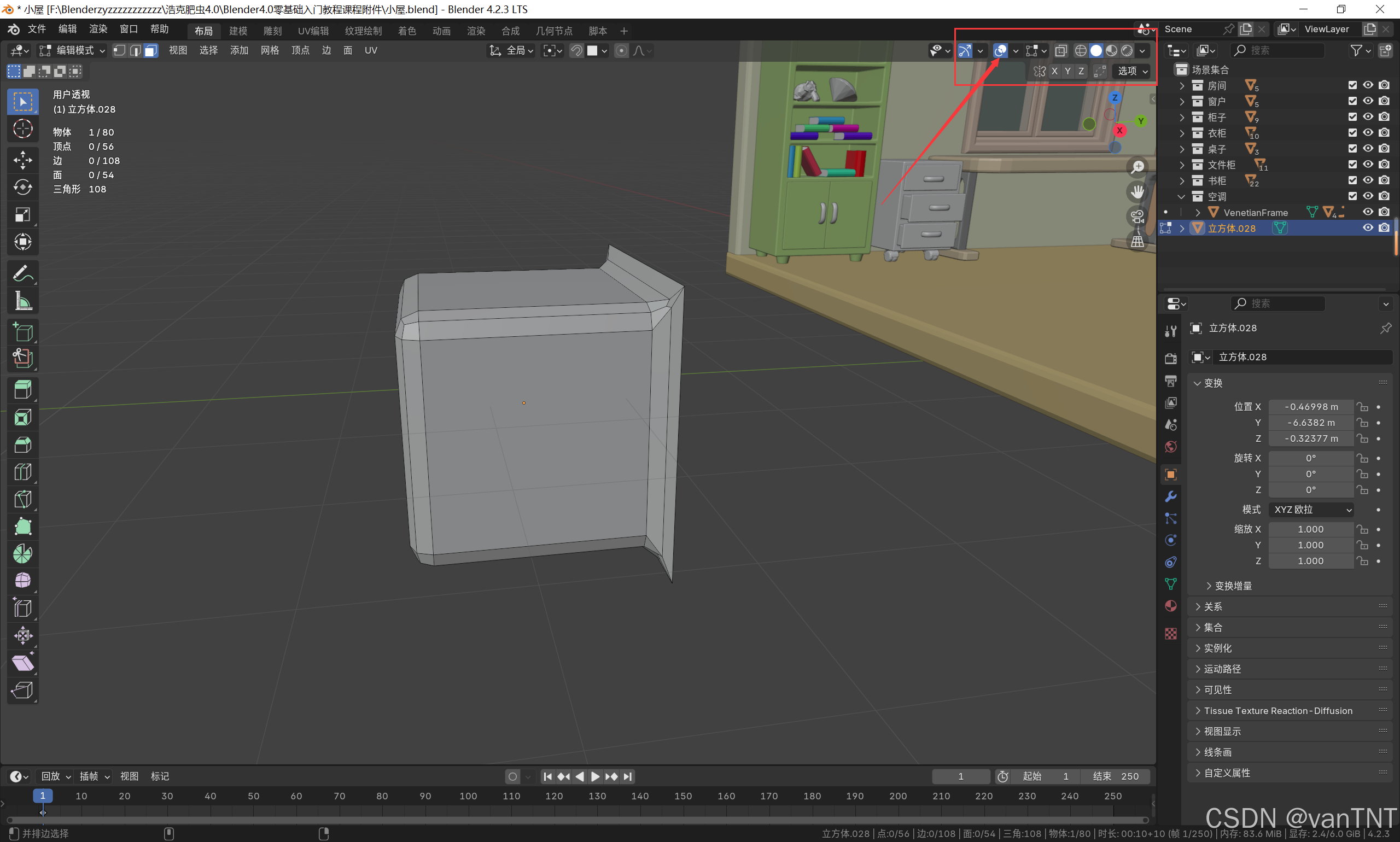Hide the 衣柜 collection with eye icon
The width and height of the screenshot is (1400, 842).
click(1368, 133)
